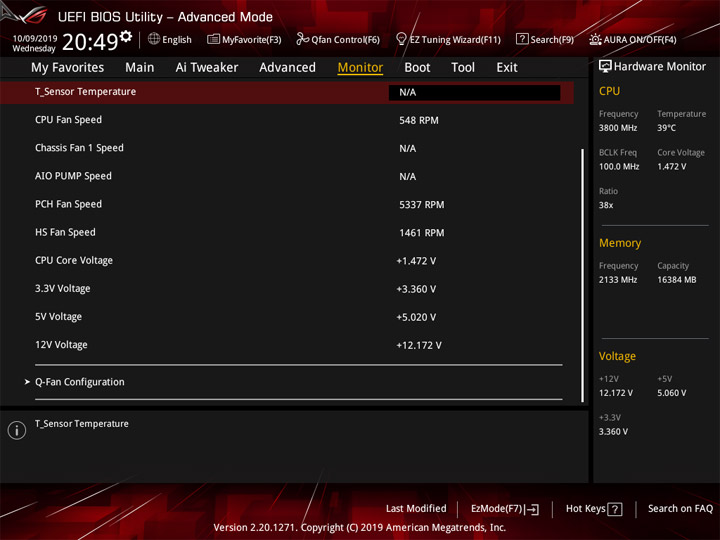720x540 pixels.
Task: Click Voltage heading in Hardware Monitor
Action: [617, 356]
